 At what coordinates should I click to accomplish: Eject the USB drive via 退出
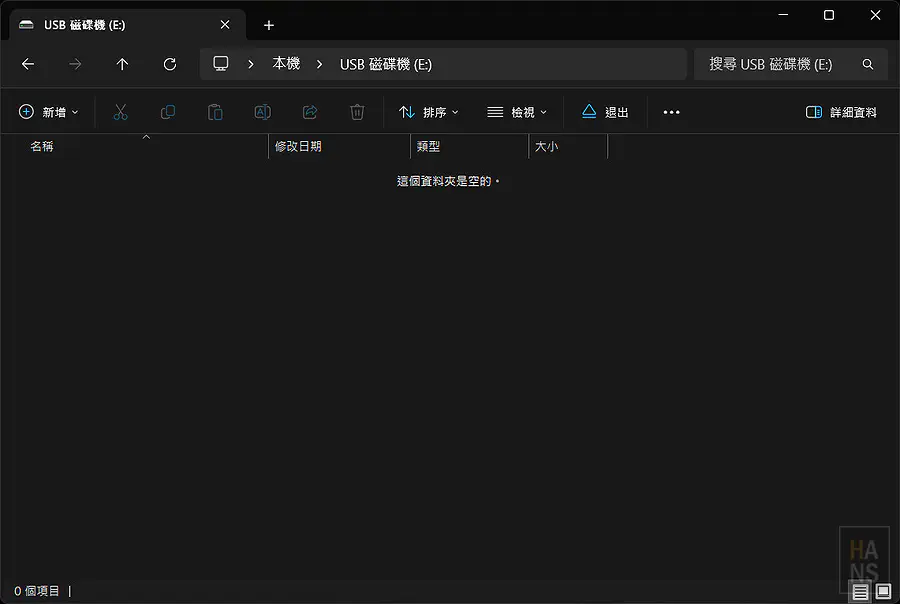coord(604,112)
